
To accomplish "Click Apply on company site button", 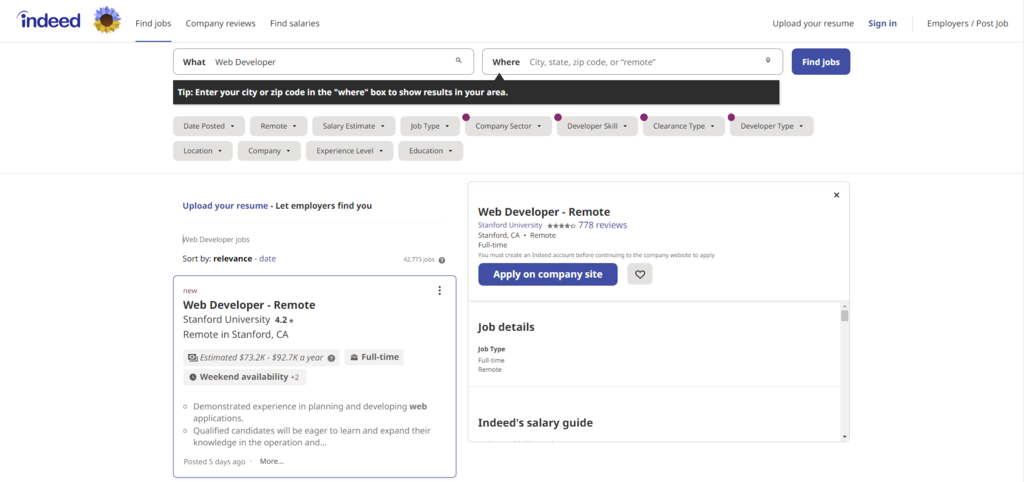I will 548,274.
